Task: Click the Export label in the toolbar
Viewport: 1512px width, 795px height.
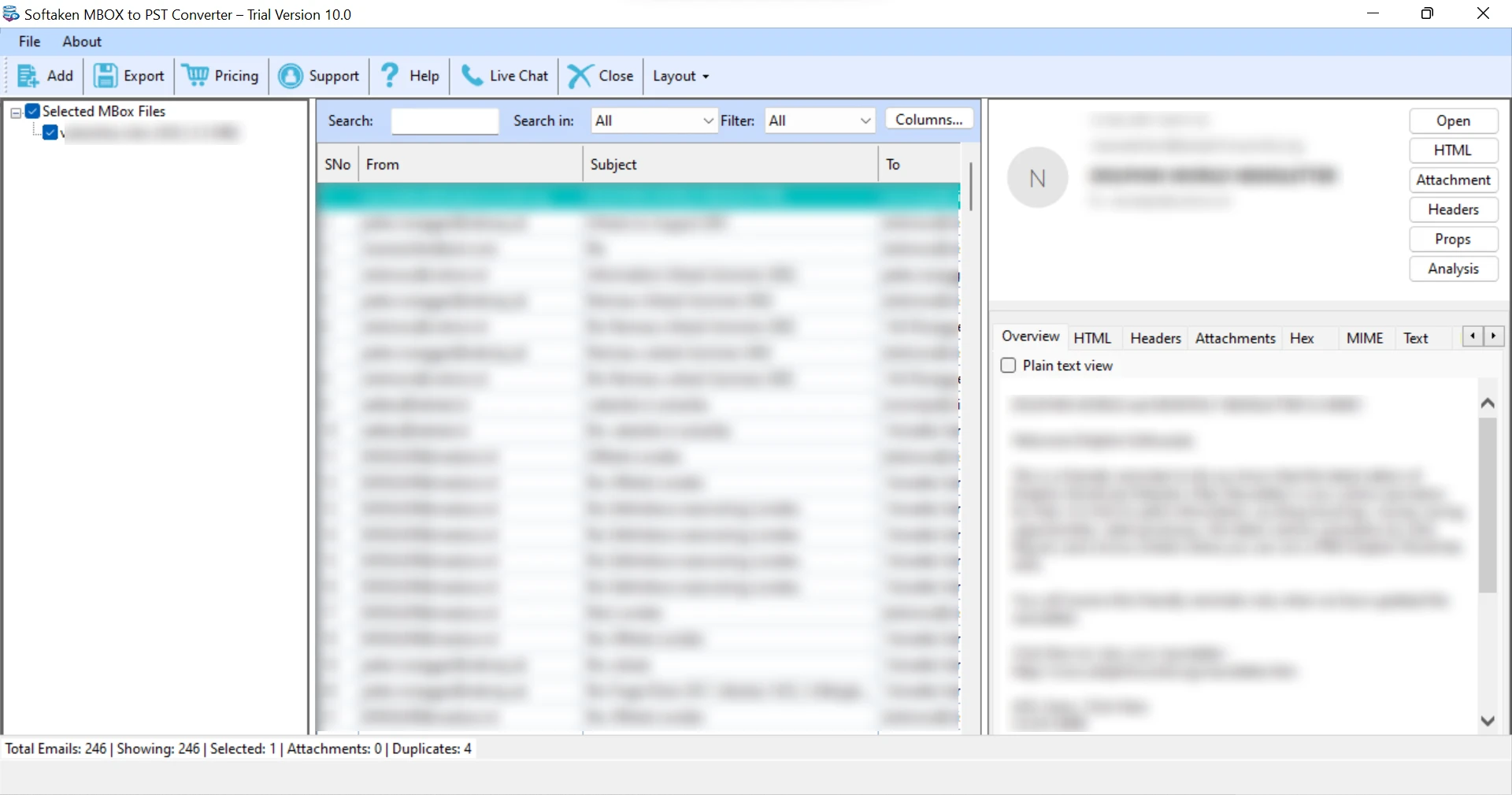Action: click(144, 76)
